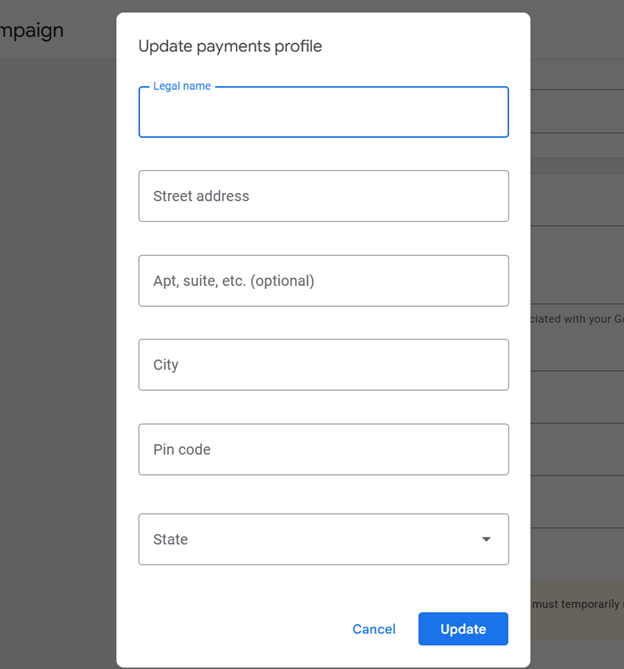Click the "City" placeholder text
Image resolution: width=624 pixels, height=669 pixels.
coord(165,365)
